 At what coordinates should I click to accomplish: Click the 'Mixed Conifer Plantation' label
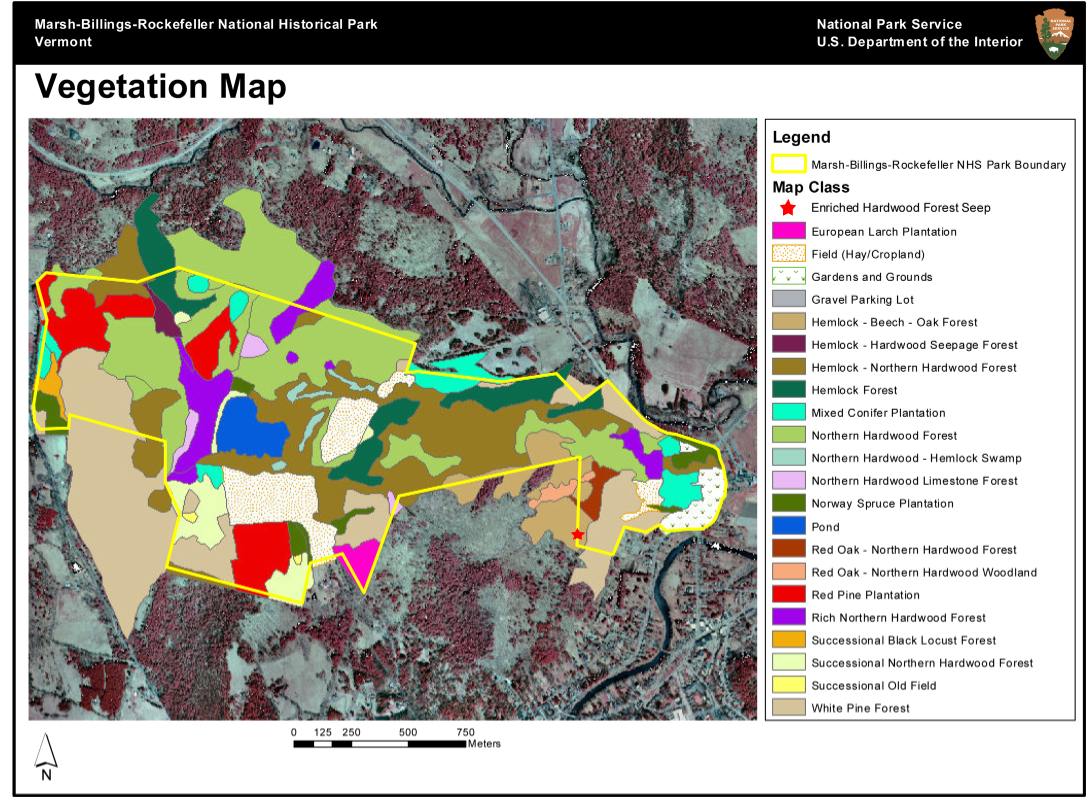[x=878, y=413]
